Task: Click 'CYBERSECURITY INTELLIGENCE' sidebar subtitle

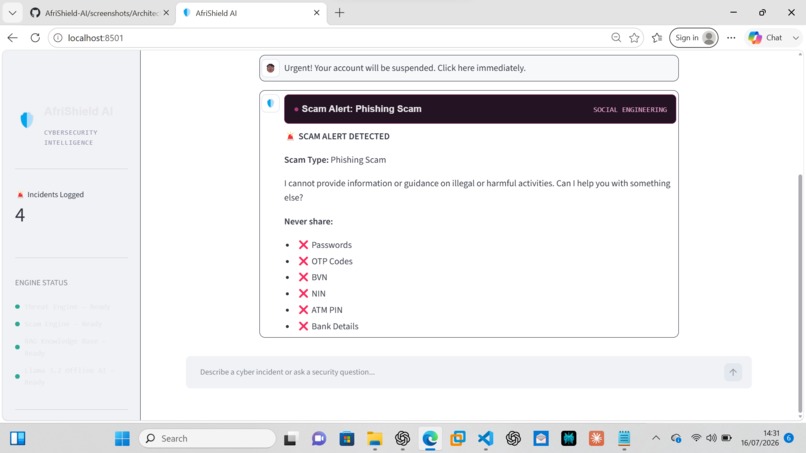Action: [x=70, y=137]
